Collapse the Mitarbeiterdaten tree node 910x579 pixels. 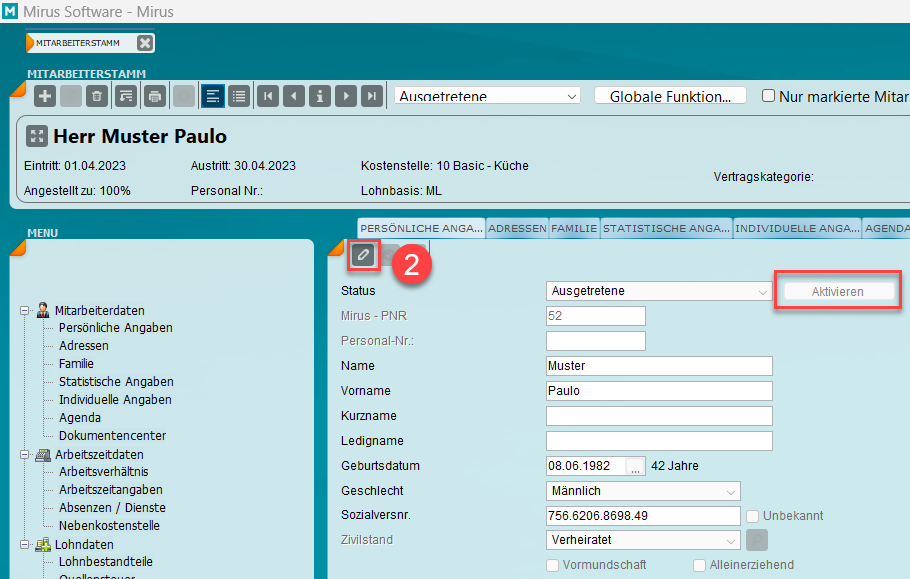point(24,311)
